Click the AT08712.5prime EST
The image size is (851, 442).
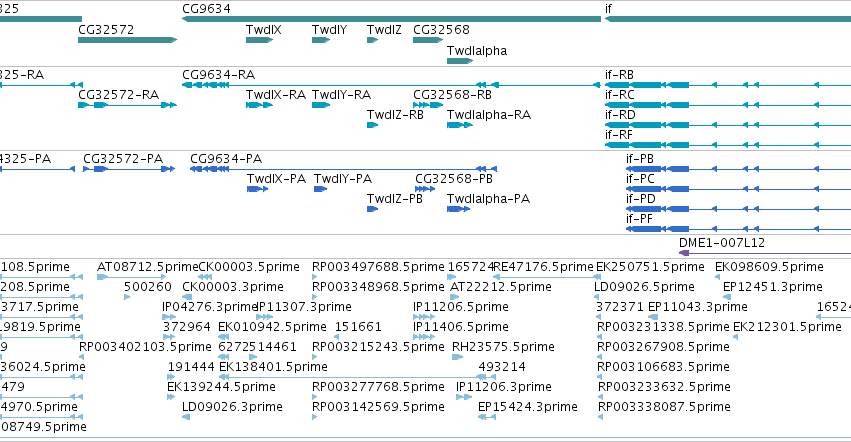[x=132, y=277]
